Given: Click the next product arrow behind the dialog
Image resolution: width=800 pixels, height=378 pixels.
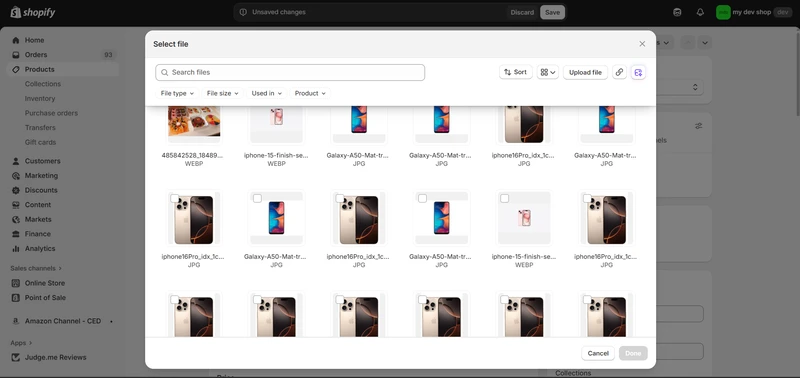Looking at the screenshot, I should click(x=705, y=43).
